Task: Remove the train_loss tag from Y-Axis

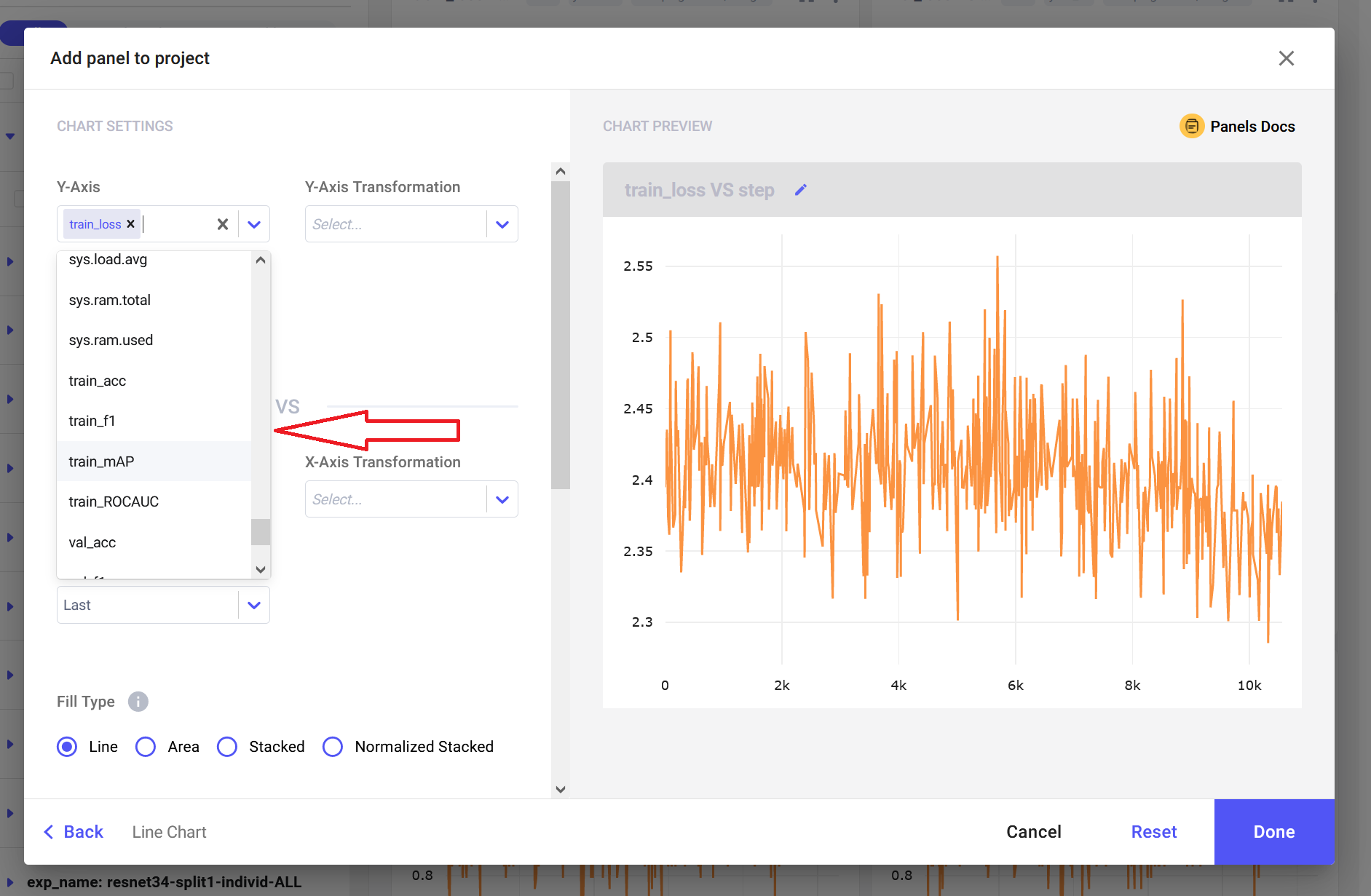Action: coord(131,224)
